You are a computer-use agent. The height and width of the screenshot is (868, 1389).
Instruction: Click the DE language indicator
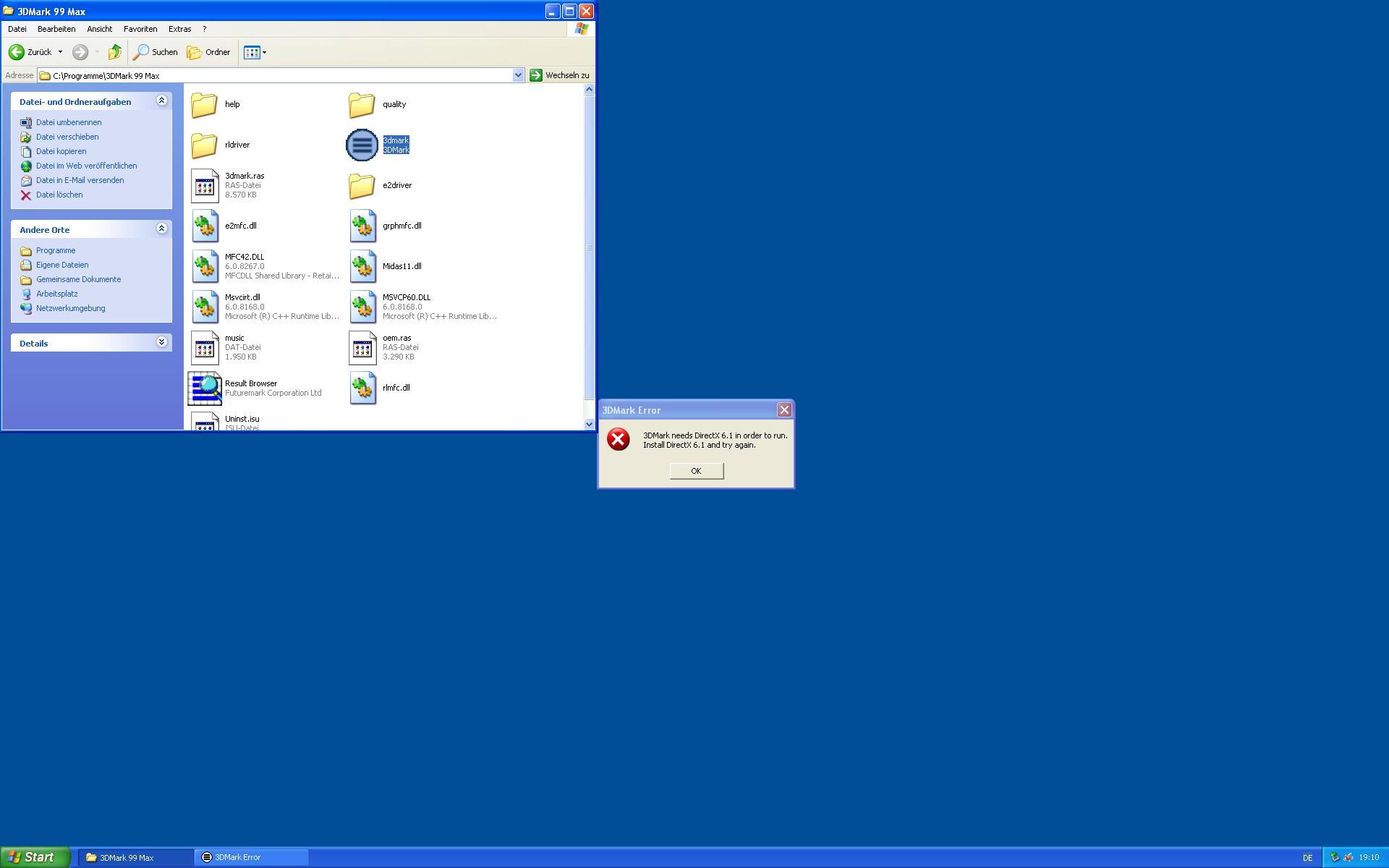click(1307, 858)
